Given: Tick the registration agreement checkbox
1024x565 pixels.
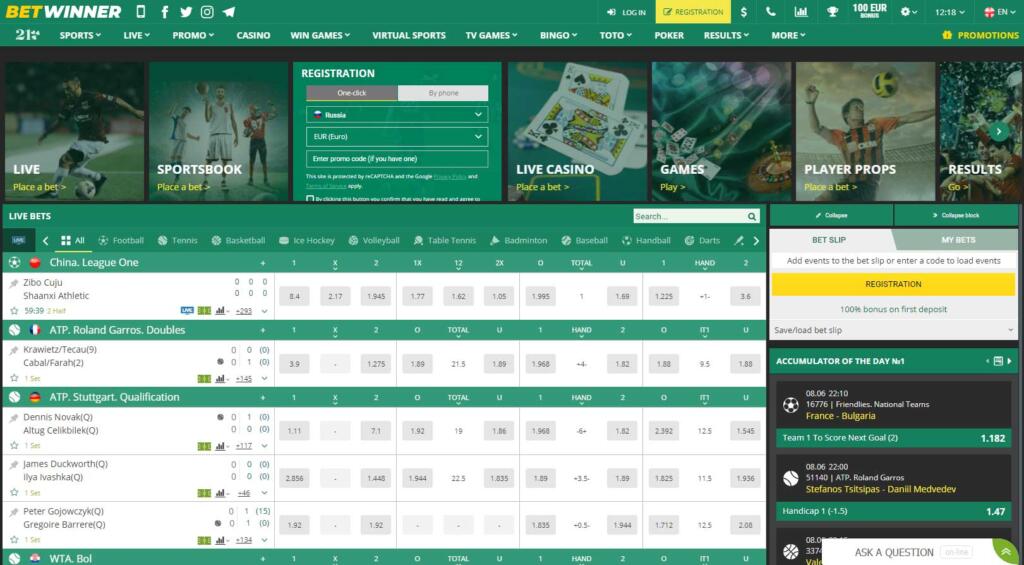Looking at the screenshot, I should (x=310, y=199).
